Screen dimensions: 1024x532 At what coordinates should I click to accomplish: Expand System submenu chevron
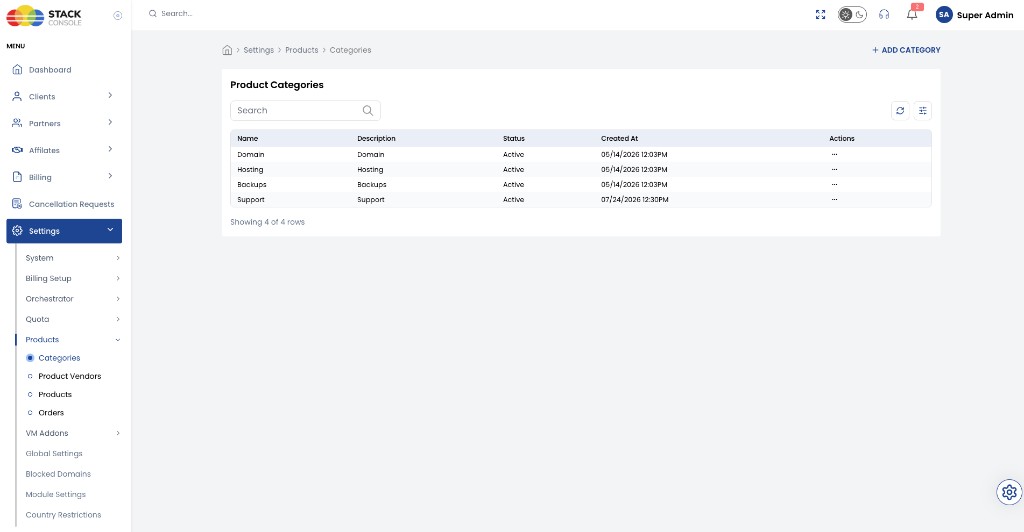[x=118, y=258]
